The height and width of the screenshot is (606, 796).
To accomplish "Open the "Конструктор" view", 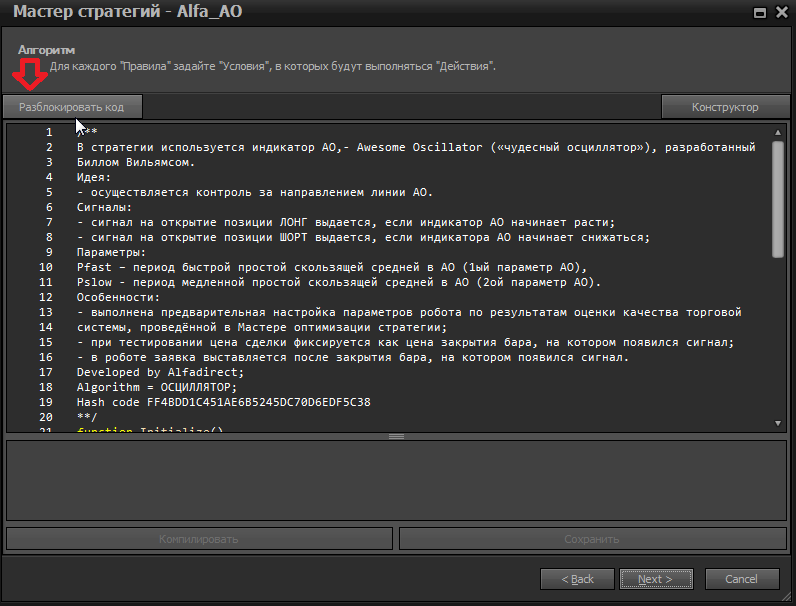I will tap(725, 107).
